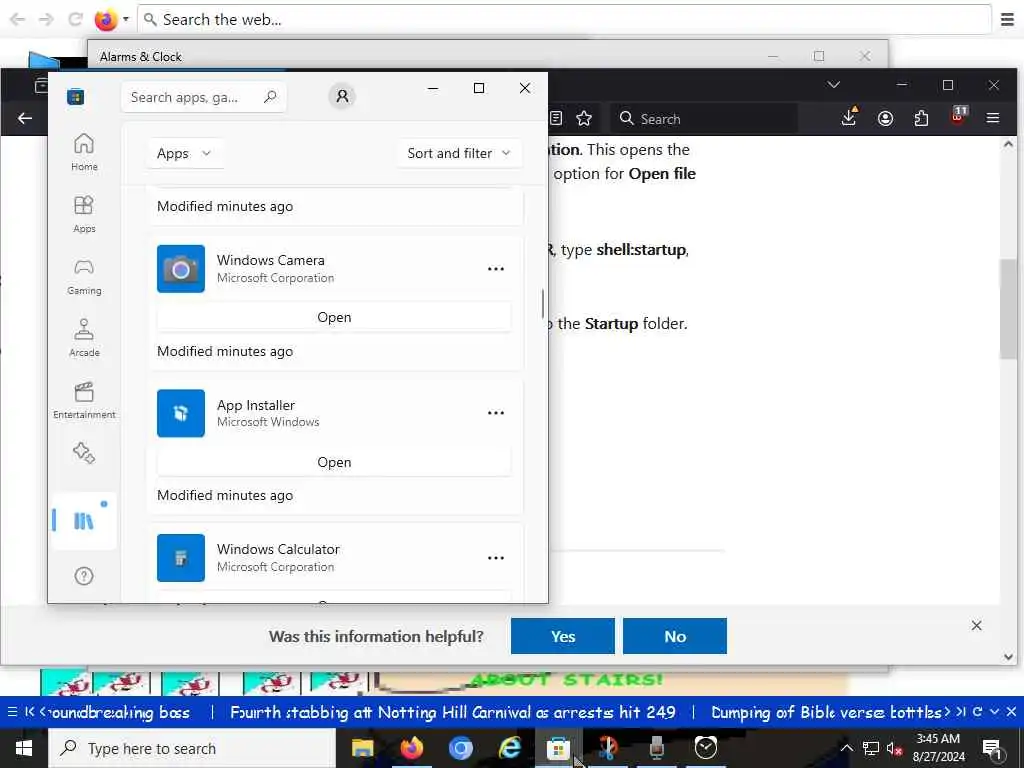Image resolution: width=1024 pixels, height=768 pixels.
Task: Select Library icon in Store sidebar
Action: pyautogui.click(x=84, y=520)
